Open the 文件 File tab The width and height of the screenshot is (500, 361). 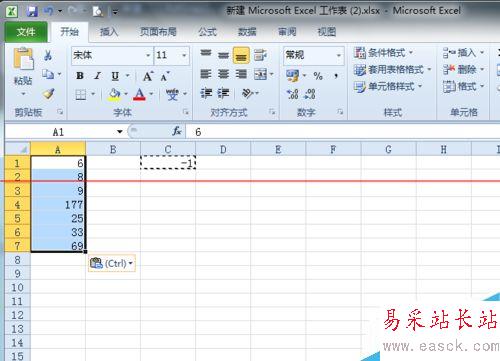tap(26, 32)
